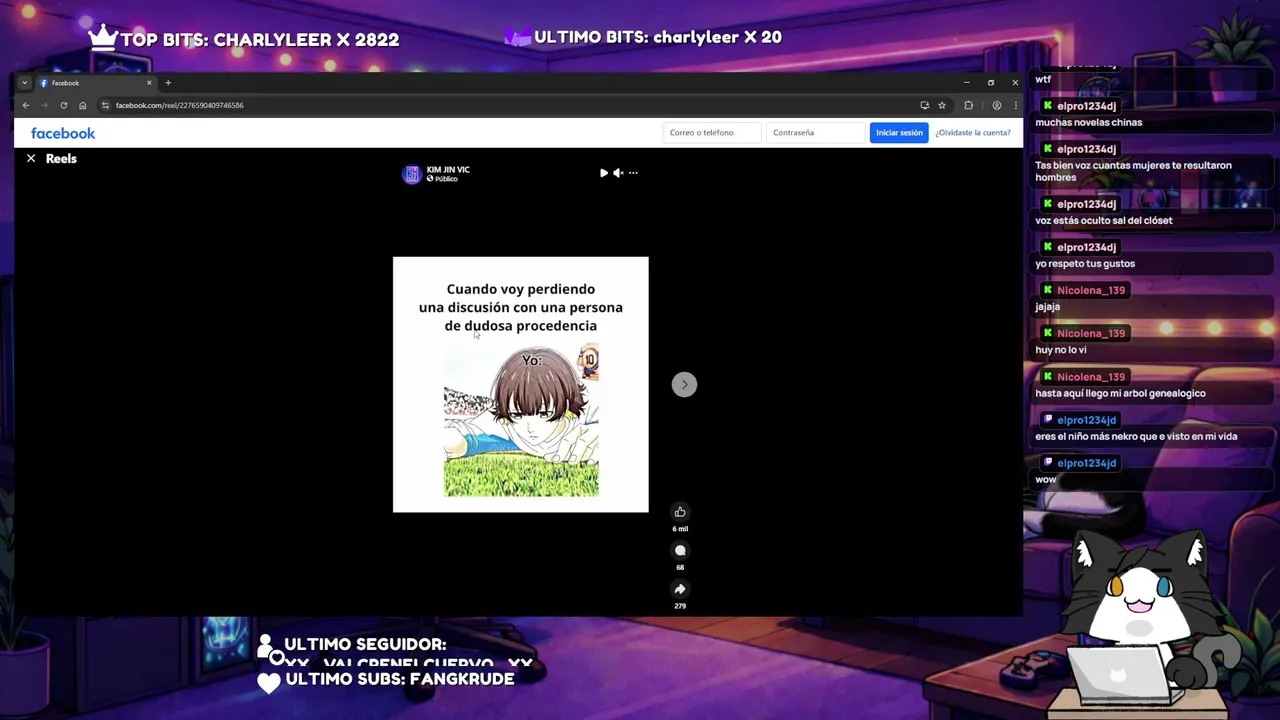This screenshot has width=1280, height=720.
Task: View site information icon in address bar
Action: pos(105,105)
